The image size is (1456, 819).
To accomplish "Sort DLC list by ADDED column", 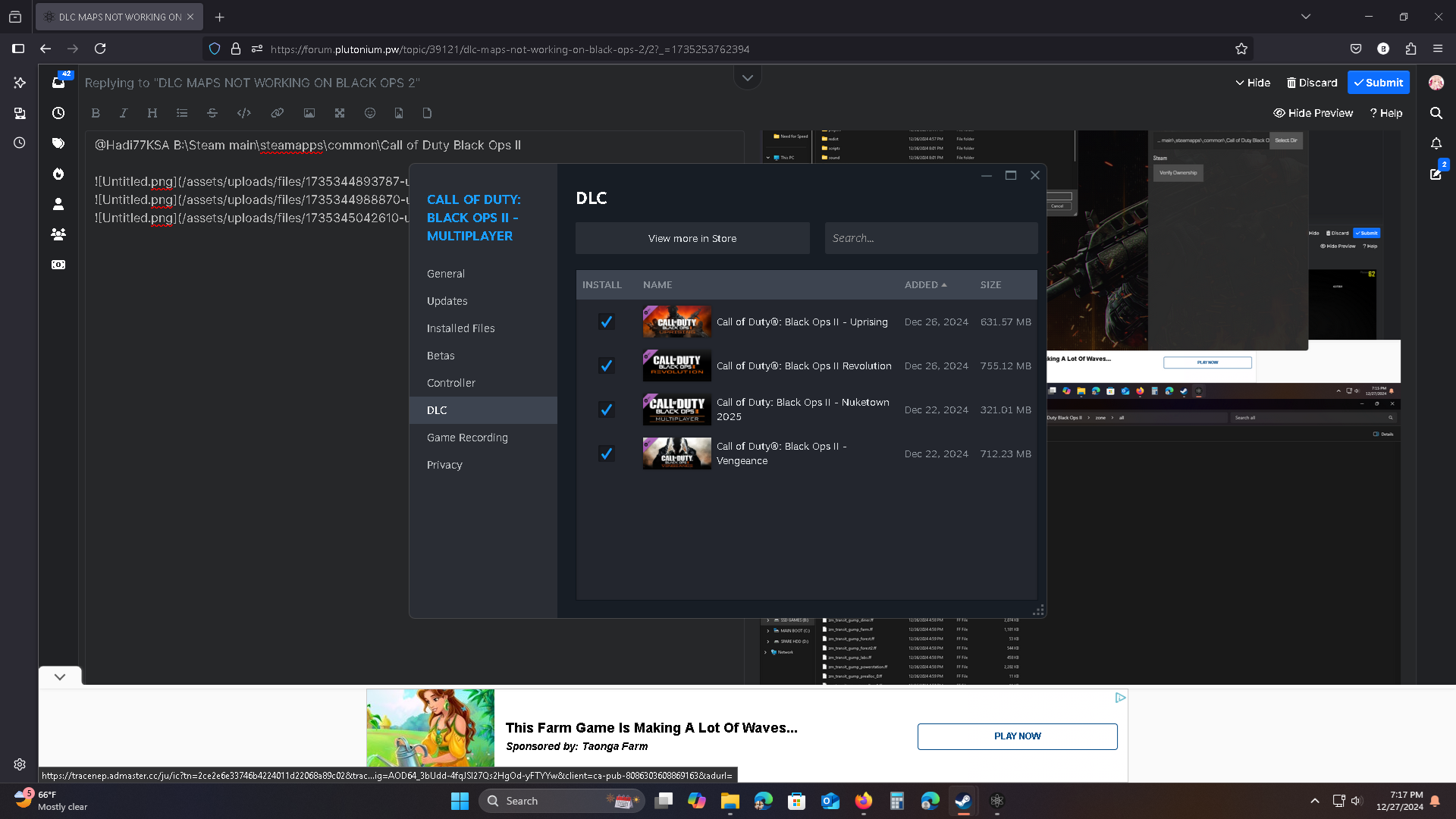I will coord(925,284).
